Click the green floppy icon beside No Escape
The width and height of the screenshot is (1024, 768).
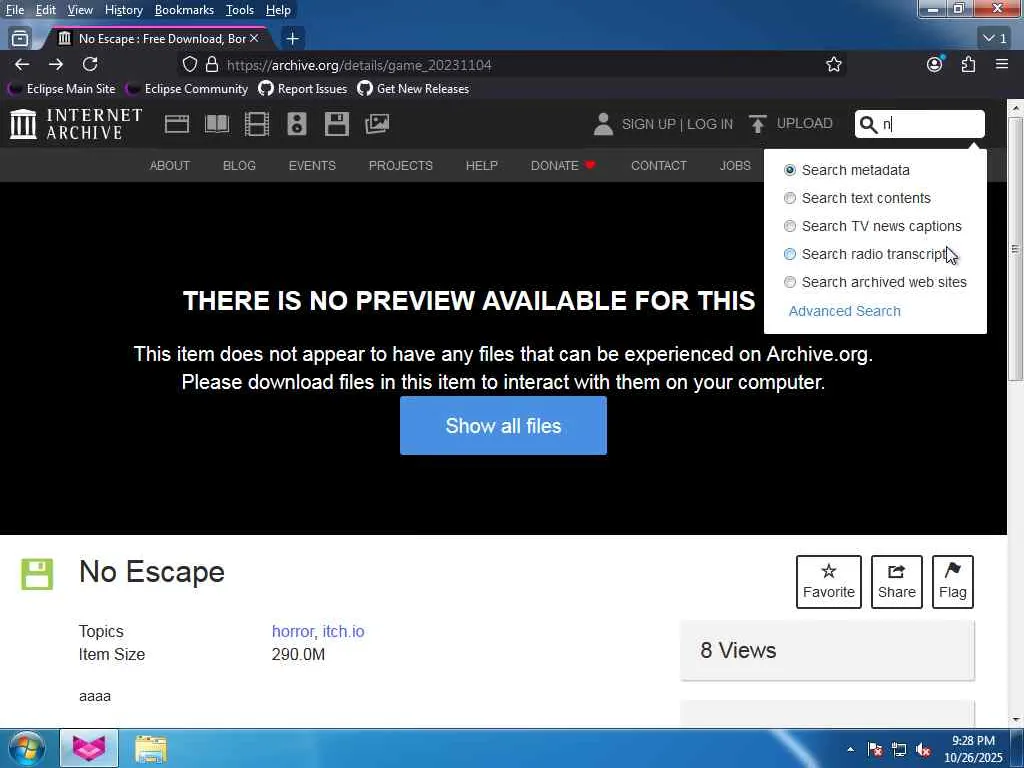click(37, 574)
